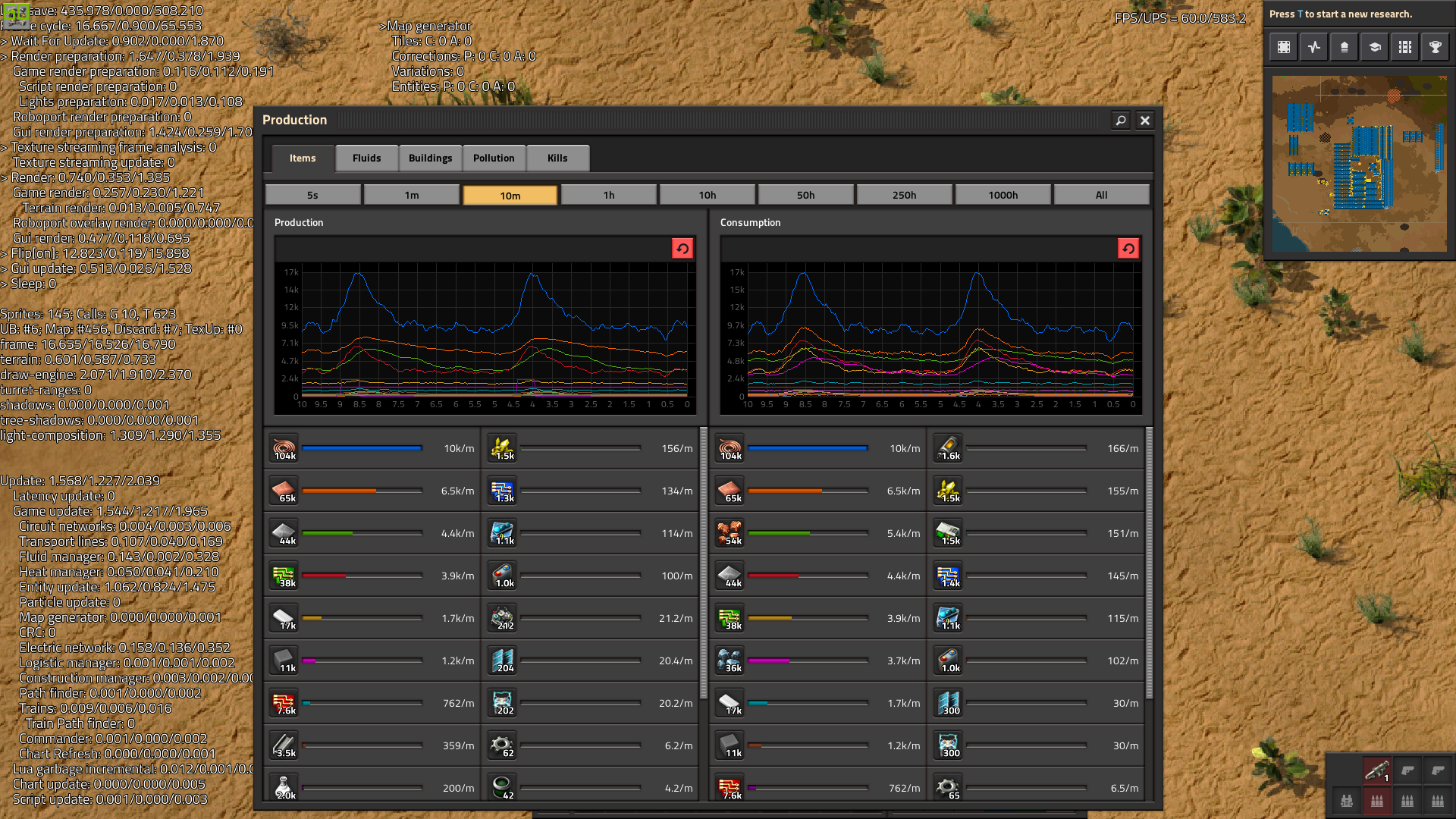1456x819 pixels.
Task: Click copper plate orange production rate bar
Action: coord(362,491)
